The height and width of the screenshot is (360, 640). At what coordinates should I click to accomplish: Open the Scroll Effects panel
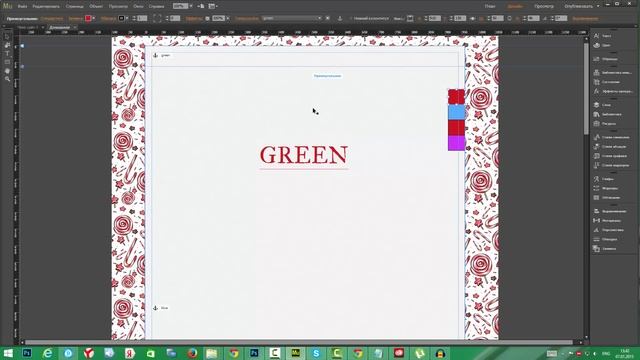coord(613,91)
